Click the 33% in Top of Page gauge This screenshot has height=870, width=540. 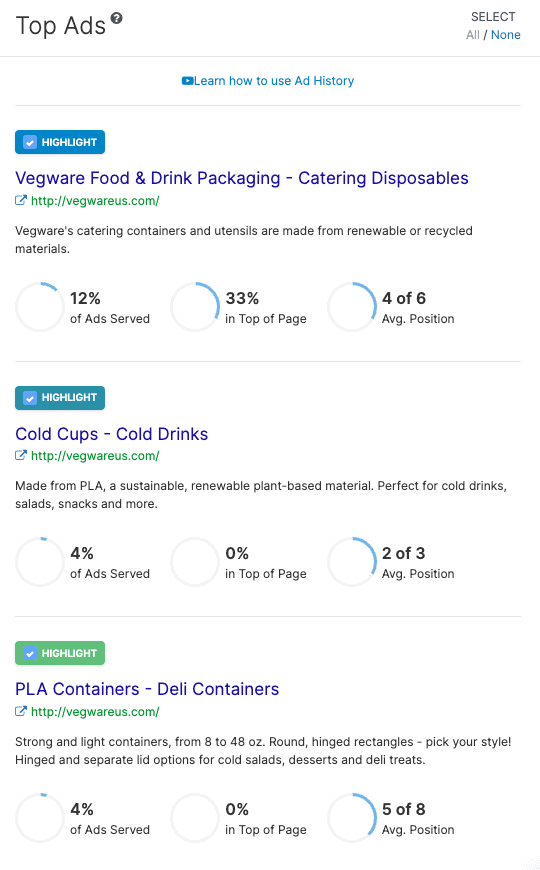pos(195,307)
